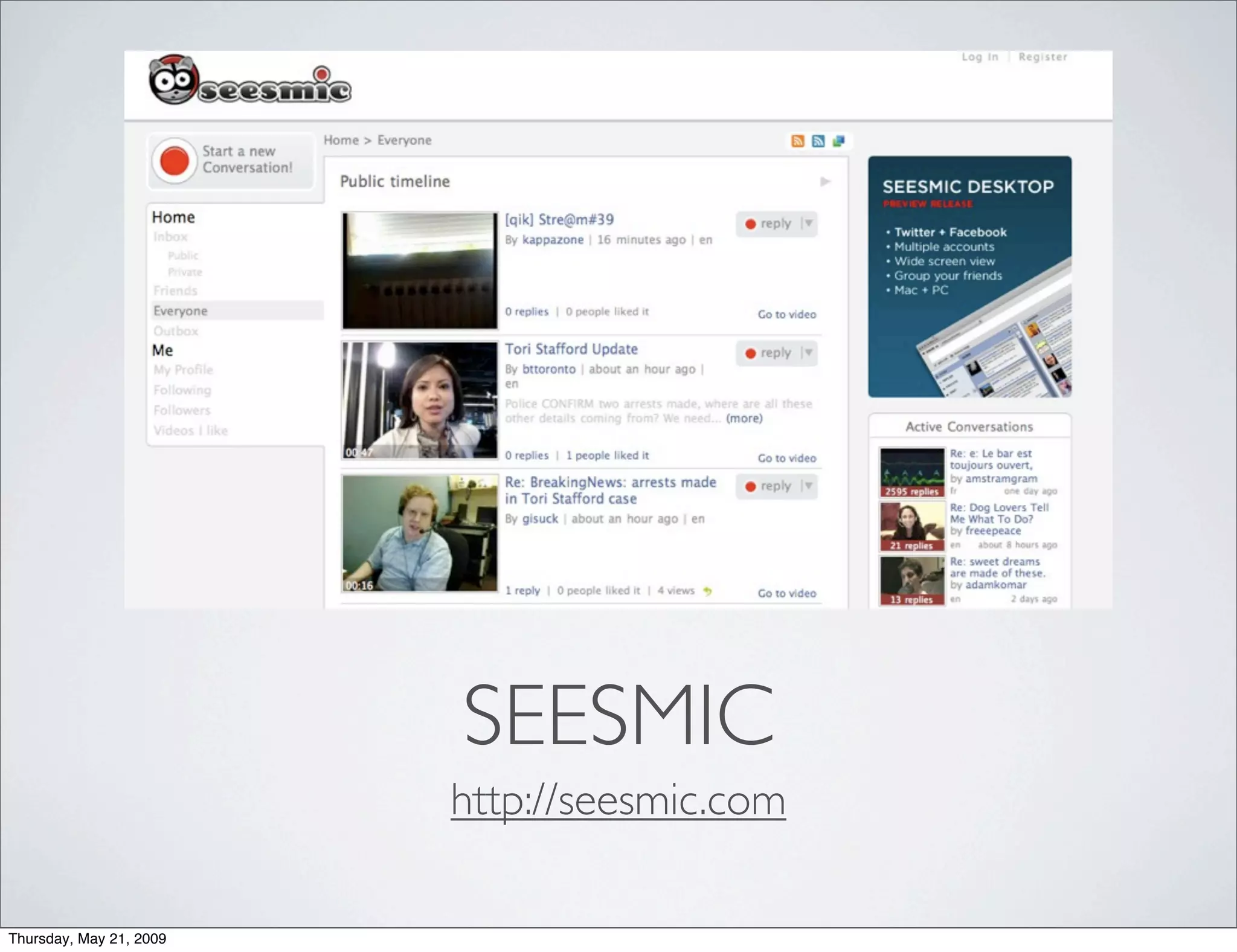
Task: Reply to the [qik] Stre@m#39 video
Action: coord(768,224)
